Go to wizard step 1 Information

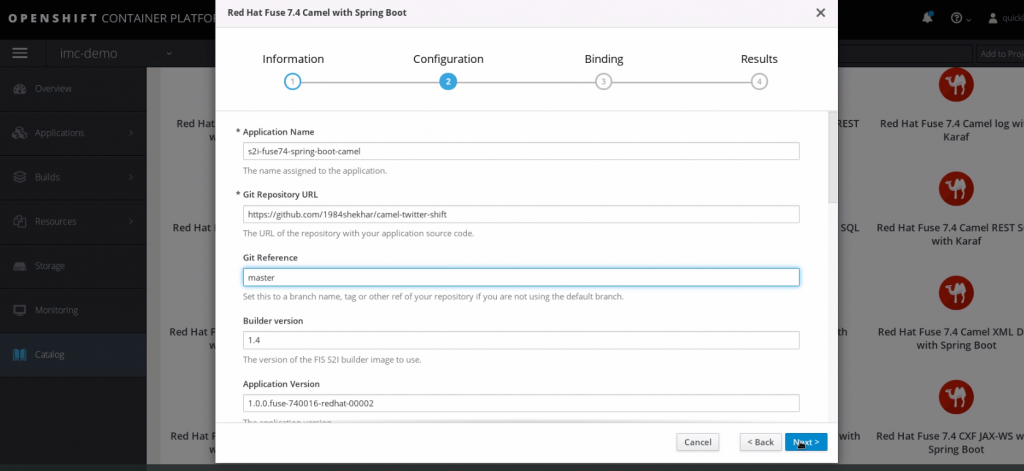292,82
